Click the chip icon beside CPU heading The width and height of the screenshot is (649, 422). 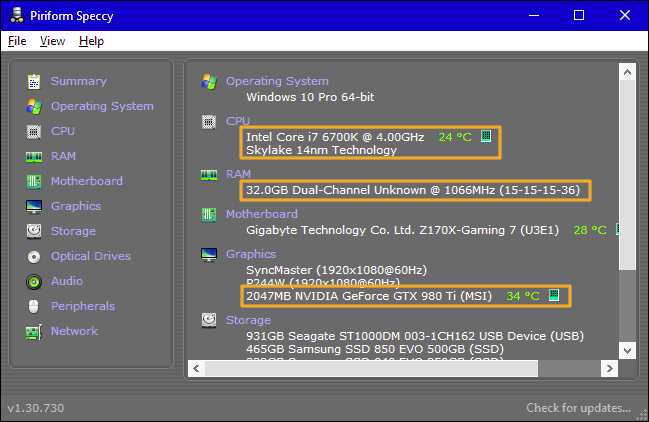pyautogui.click(x=209, y=122)
